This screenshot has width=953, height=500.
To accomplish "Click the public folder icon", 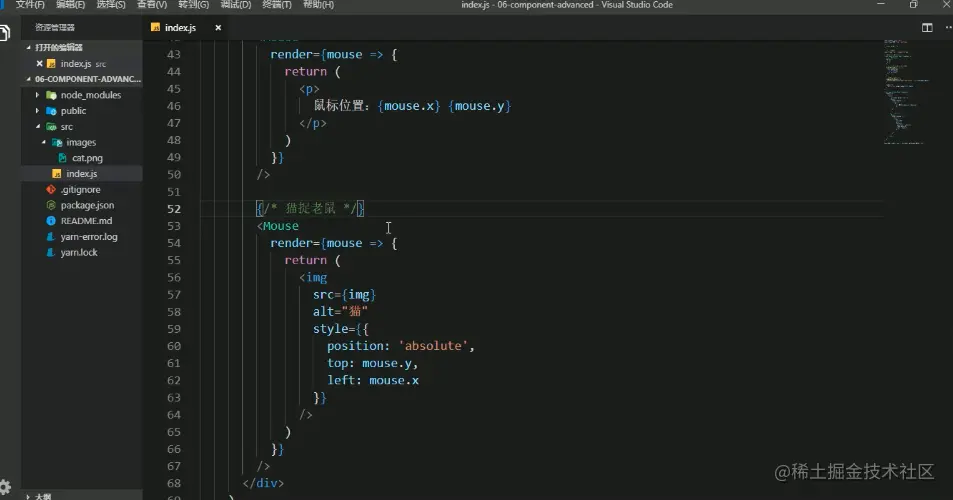I will pos(52,111).
